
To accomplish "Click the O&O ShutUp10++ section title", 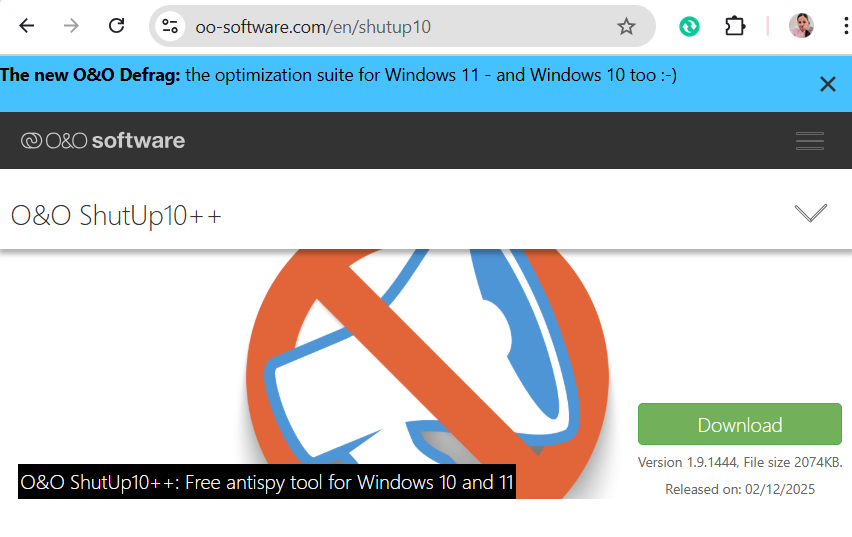I will pos(116,216).
